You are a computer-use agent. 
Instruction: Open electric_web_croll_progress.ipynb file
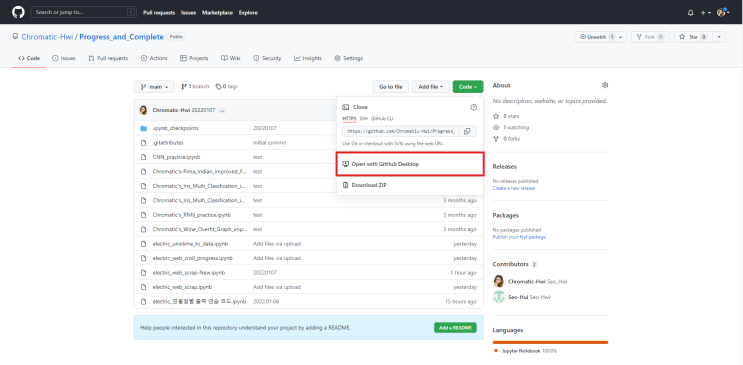point(192,258)
